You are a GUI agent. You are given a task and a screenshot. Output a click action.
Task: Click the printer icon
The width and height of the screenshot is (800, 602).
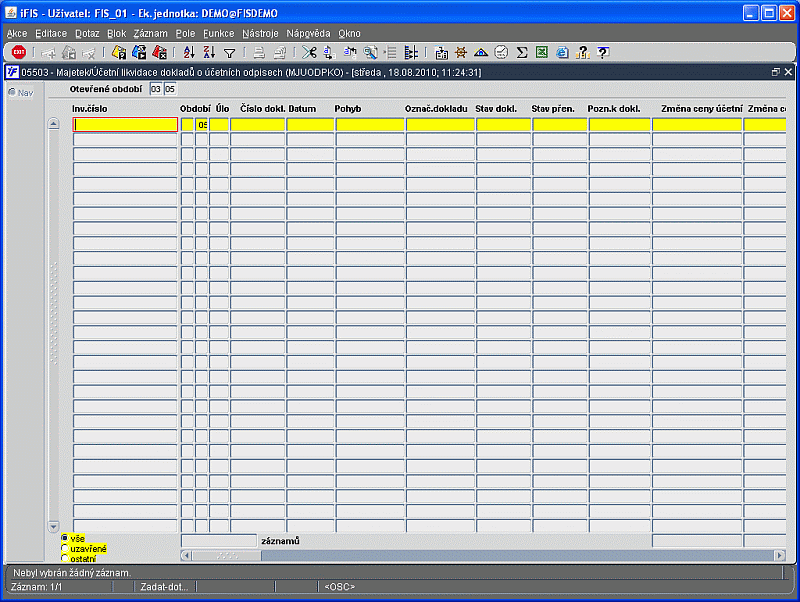259,52
